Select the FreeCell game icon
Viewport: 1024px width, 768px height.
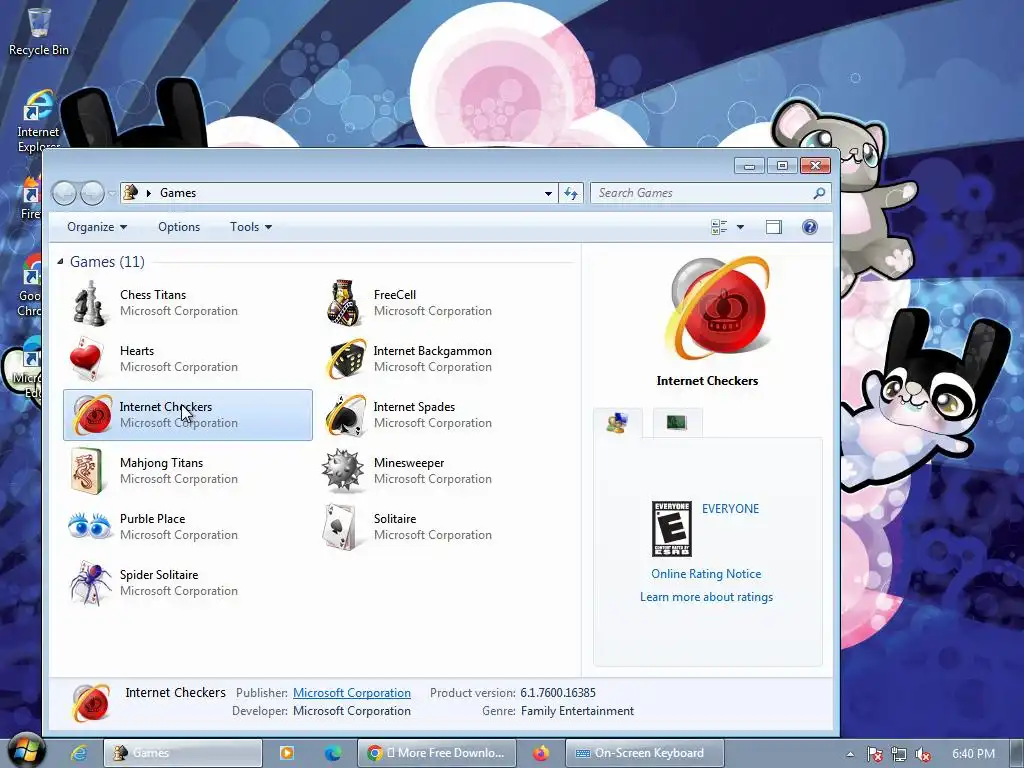point(344,302)
